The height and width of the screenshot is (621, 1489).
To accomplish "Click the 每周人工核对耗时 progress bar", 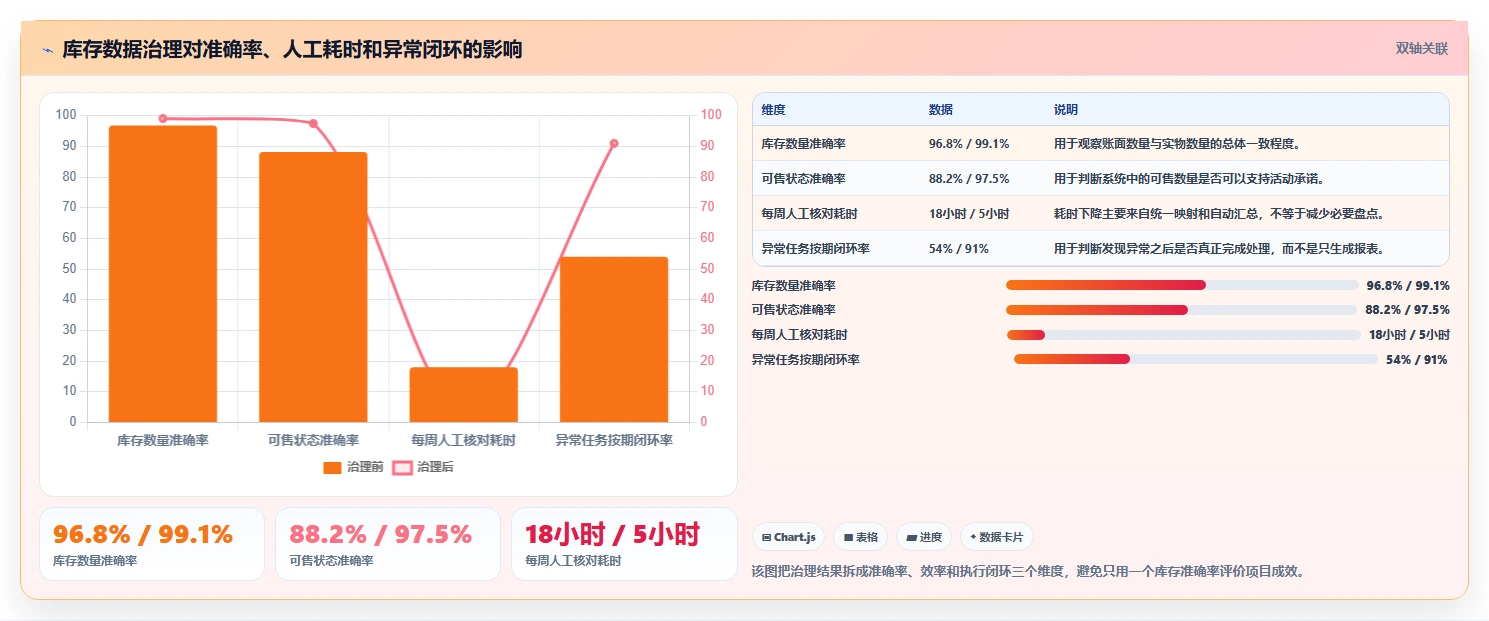I will pyautogui.click(x=1184, y=335).
